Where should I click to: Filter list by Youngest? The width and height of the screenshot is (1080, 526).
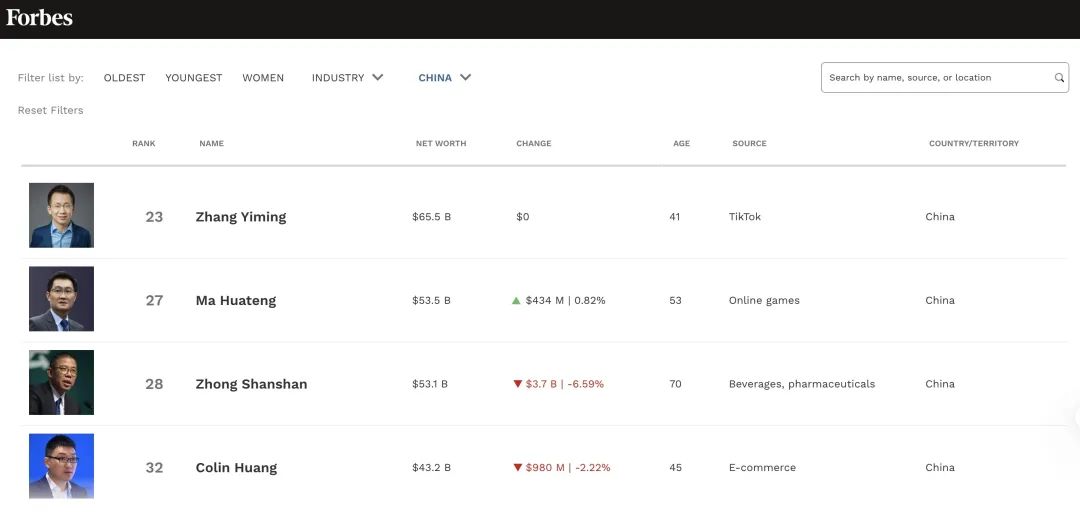(x=194, y=78)
